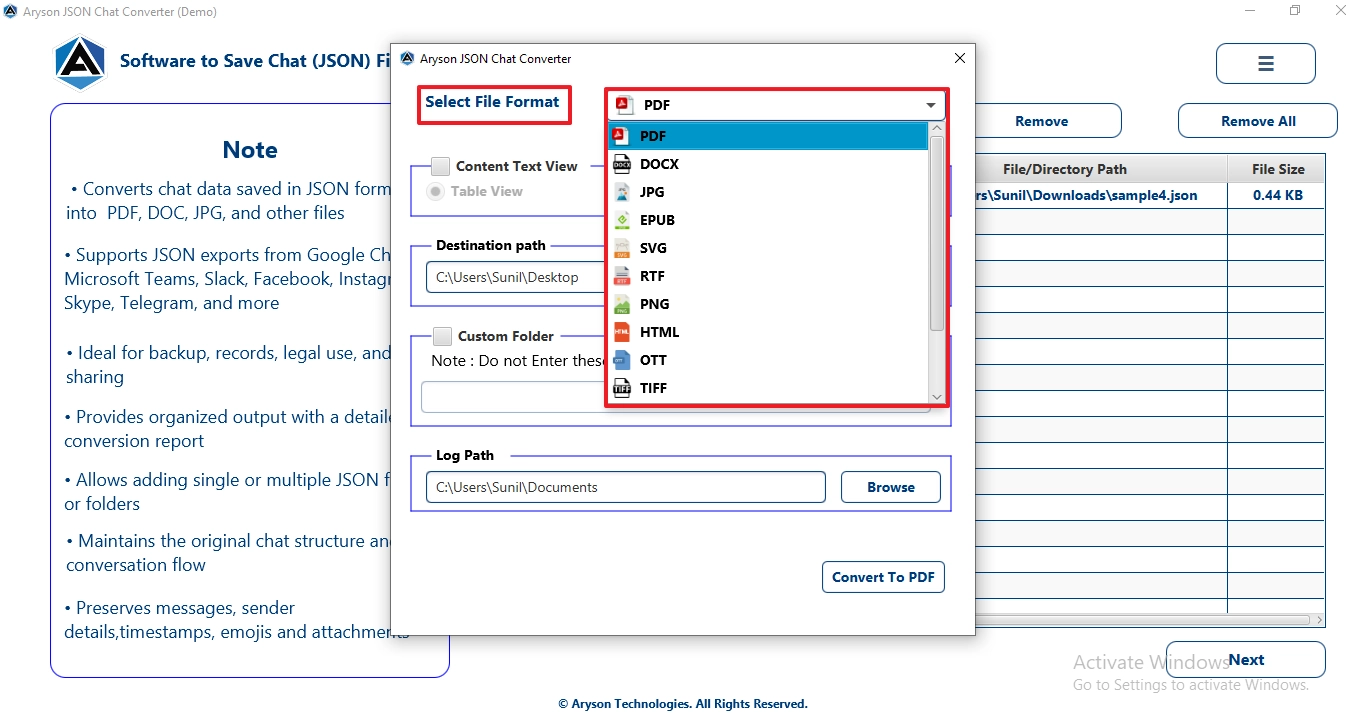Screen dimensions: 1366x728
Task: Click the Log Path text field
Action: 626,487
